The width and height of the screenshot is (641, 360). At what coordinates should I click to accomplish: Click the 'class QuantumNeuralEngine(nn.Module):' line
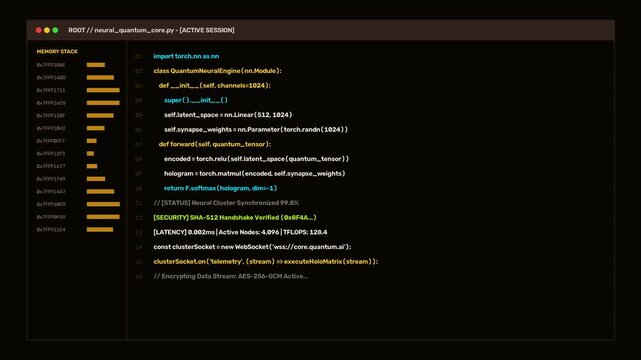(217, 71)
